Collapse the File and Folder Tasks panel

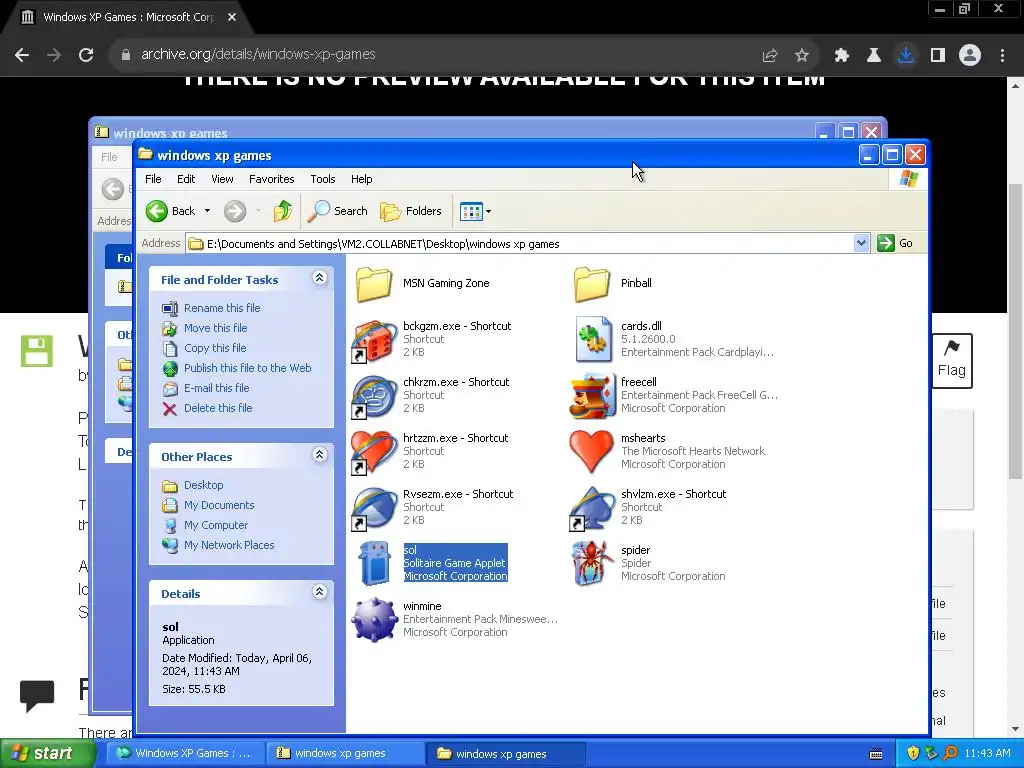tap(319, 278)
